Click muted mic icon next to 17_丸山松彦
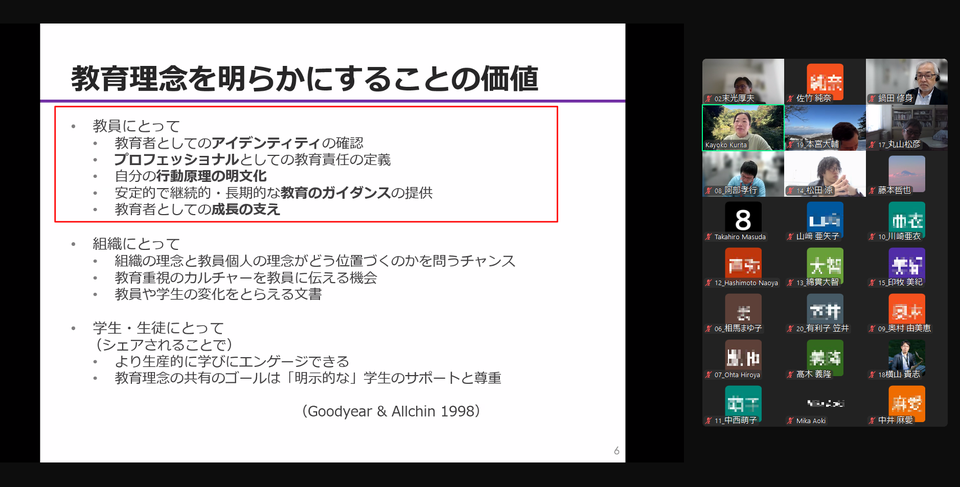Viewport: 960px width, 487px height. [871, 145]
